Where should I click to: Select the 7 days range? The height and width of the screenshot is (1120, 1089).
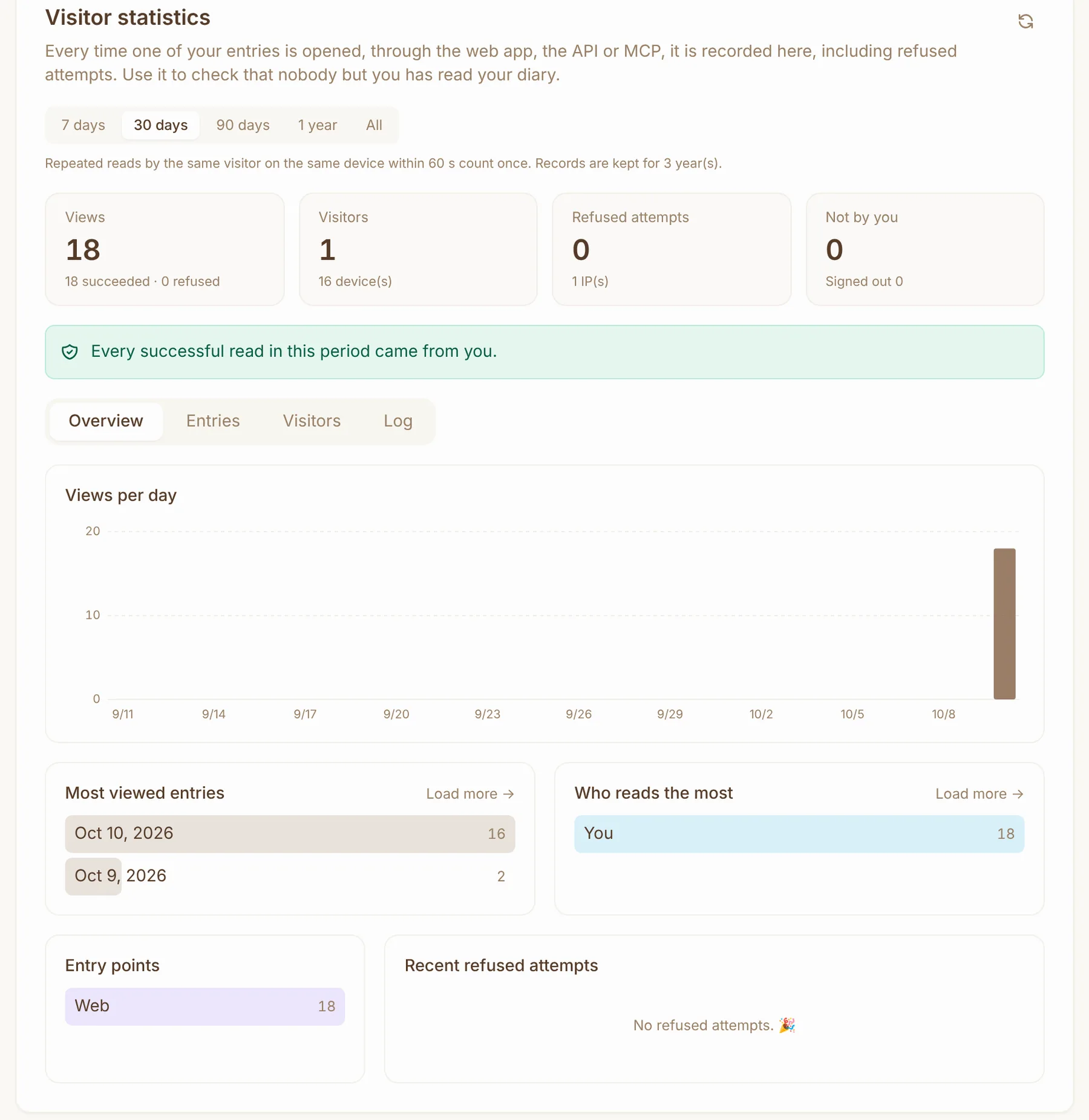[x=83, y=125]
